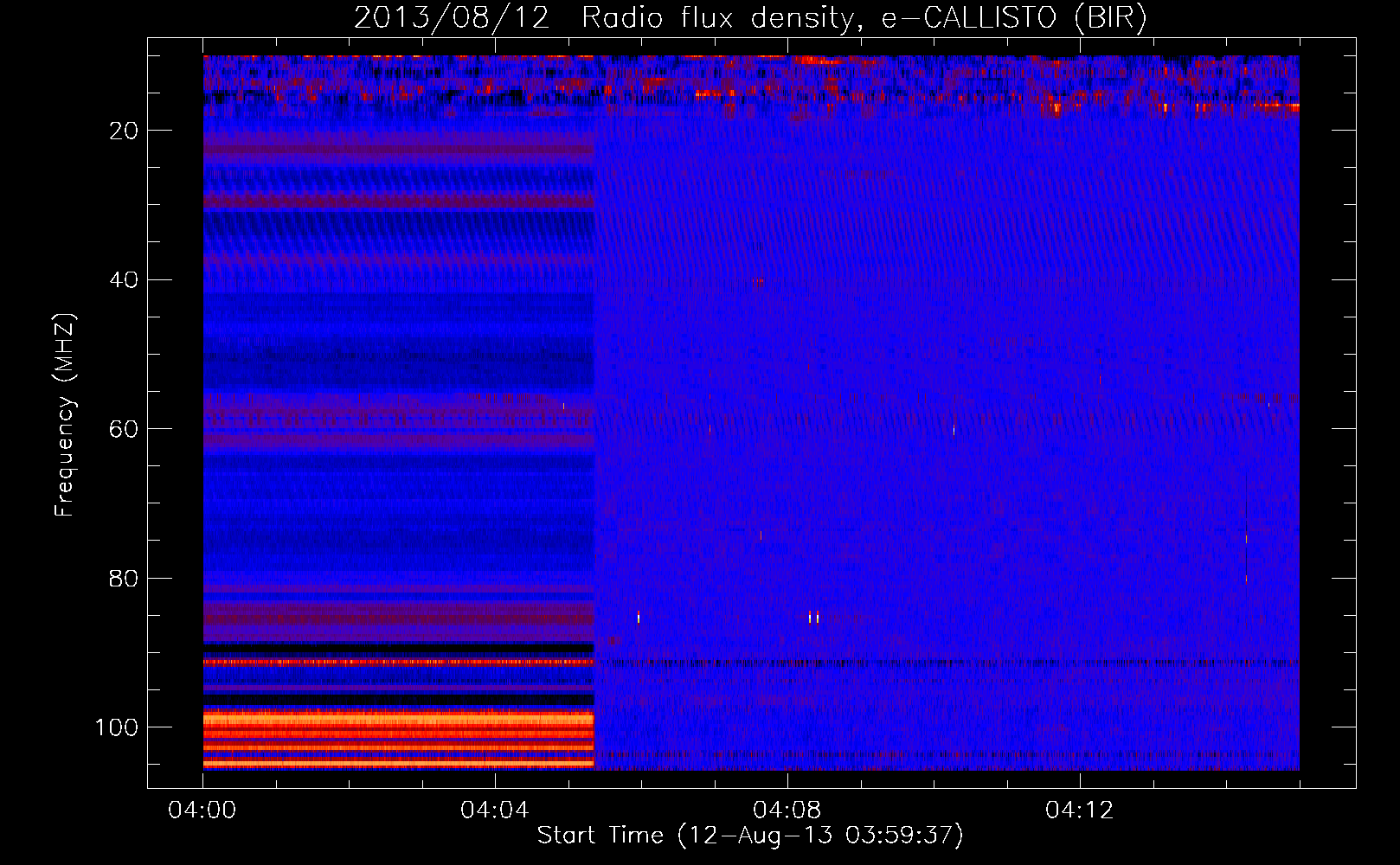The image size is (1400, 865).
Task: Click the '04:04' time tick label
Action: [495, 811]
